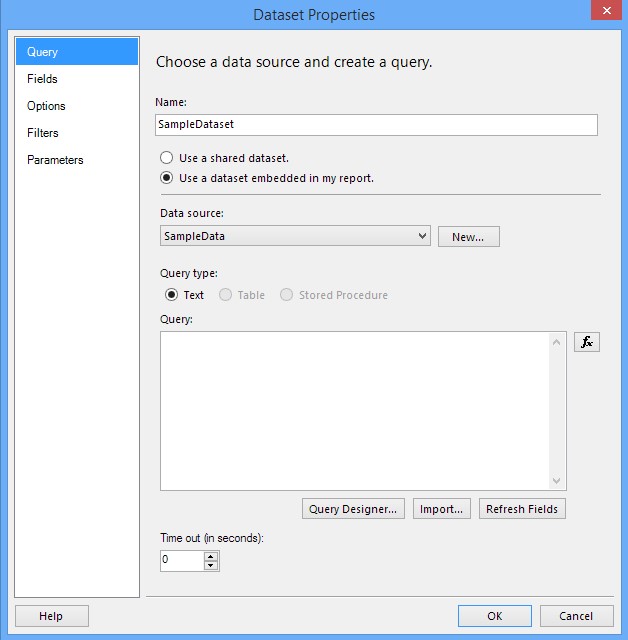Cancel the dialog
This screenshot has width=628, height=640.
(x=576, y=616)
